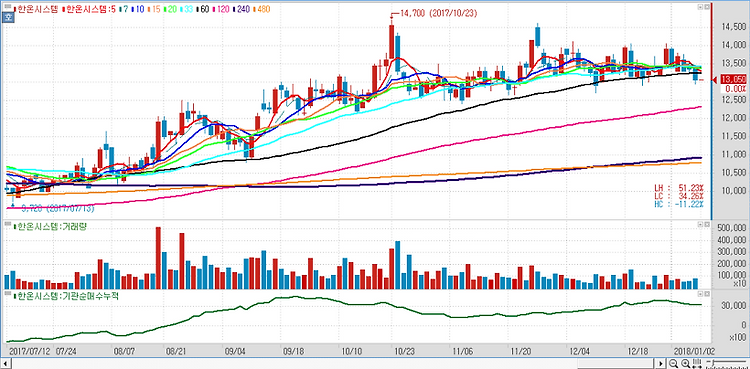Select the first 한온시스템 price legend label
The image size is (750, 369).
36,9
